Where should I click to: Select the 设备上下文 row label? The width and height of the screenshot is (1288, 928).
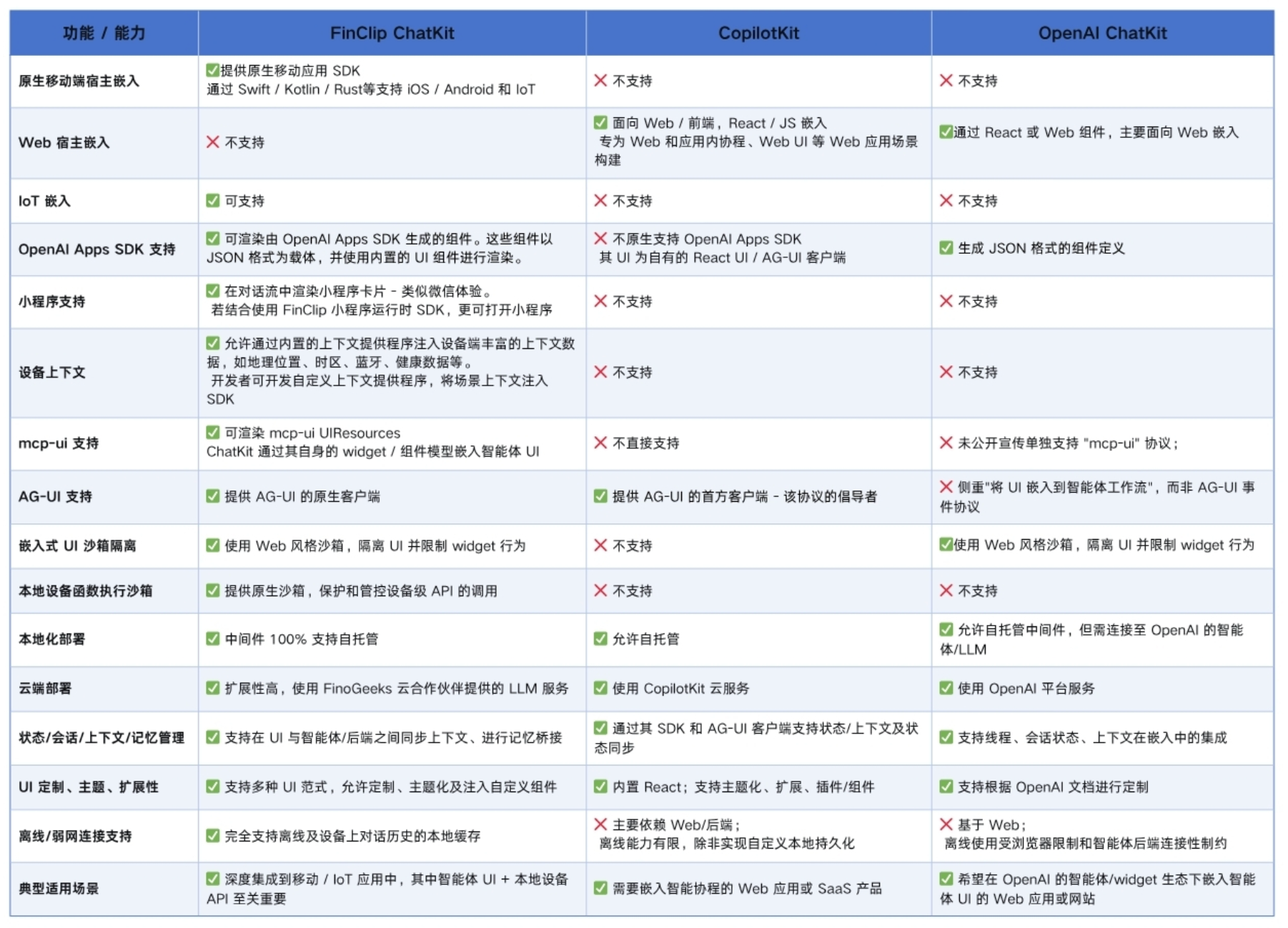[52, 372]
